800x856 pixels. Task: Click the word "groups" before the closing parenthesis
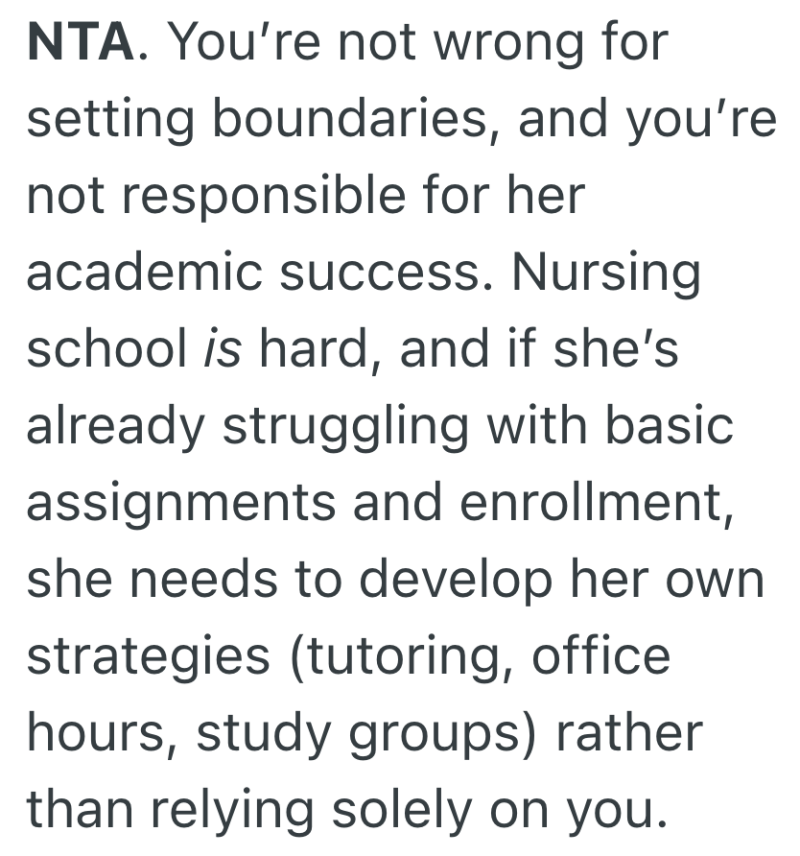[x=432, y=735]
